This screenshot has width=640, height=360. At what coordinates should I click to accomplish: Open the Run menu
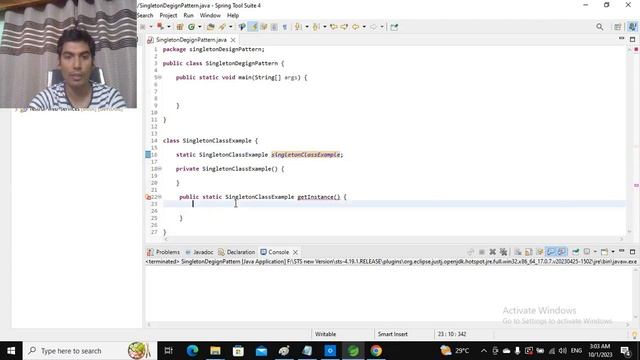(x=188, y=16)
